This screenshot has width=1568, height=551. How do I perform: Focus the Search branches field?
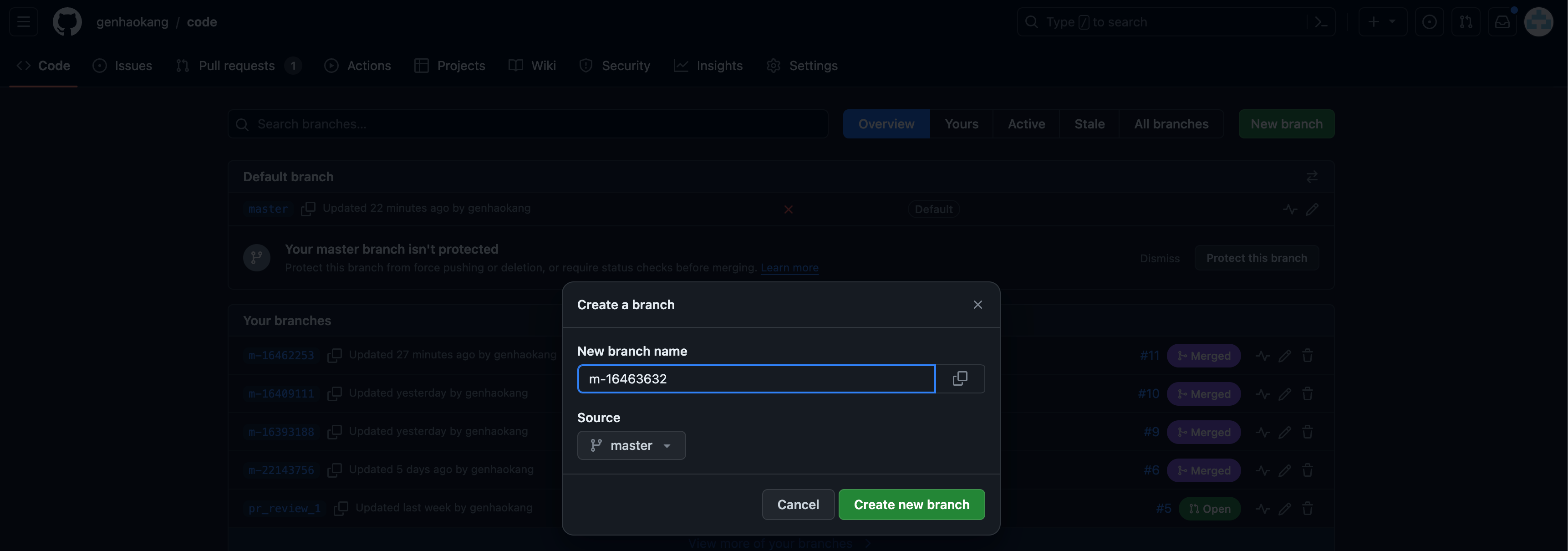tap(528, 124)
